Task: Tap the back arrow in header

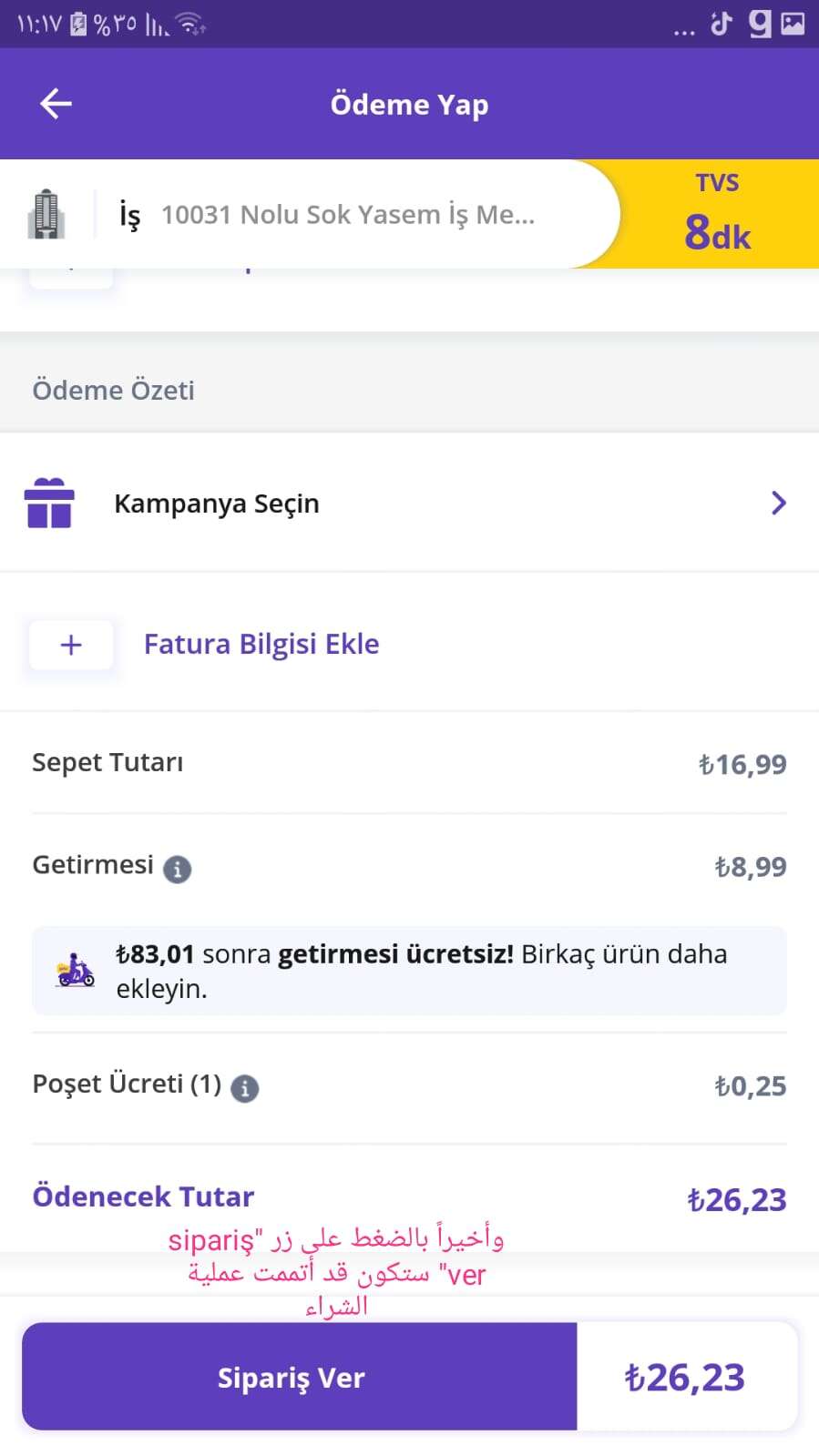Action: coord(56,104)
